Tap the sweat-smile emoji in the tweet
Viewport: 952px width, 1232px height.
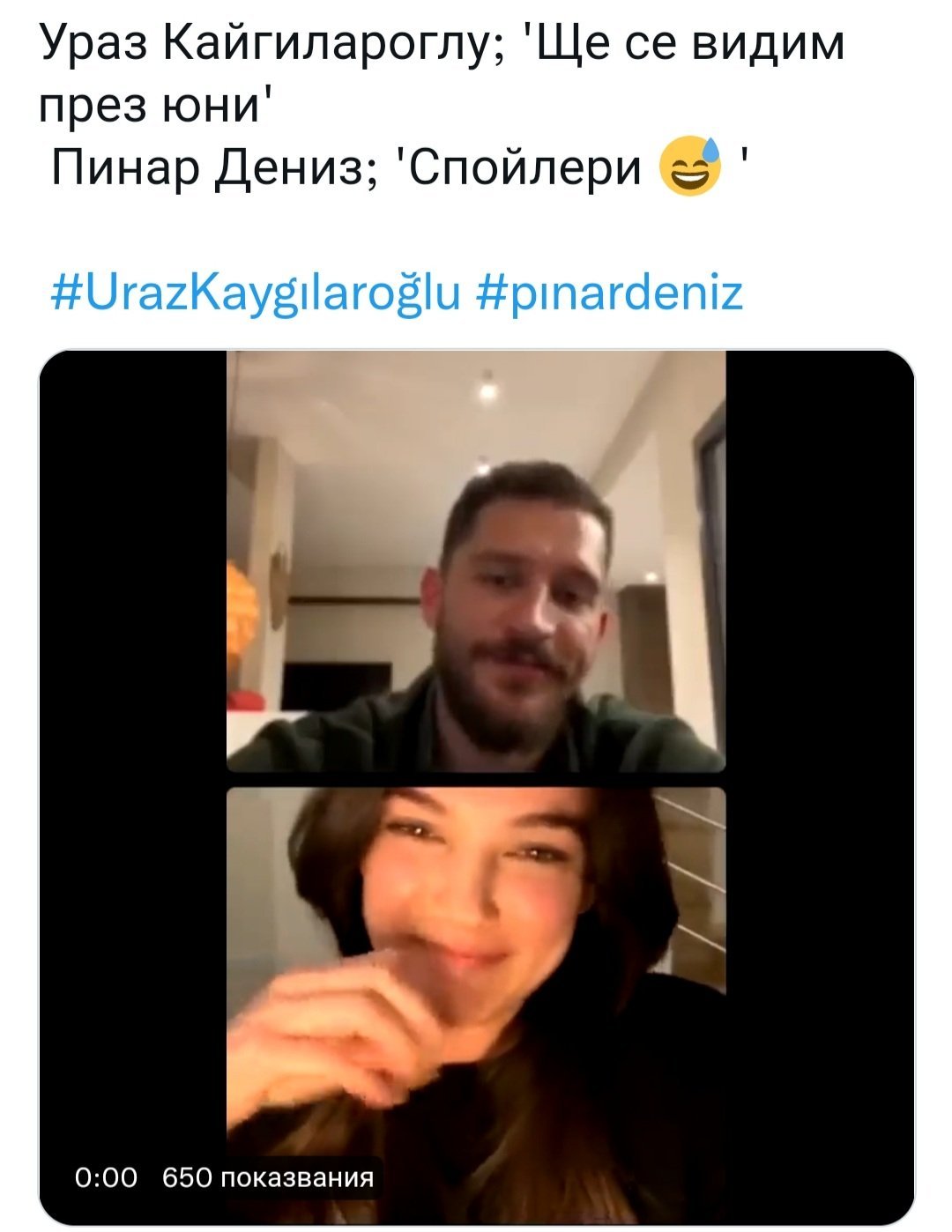pyautogui.click(x=690, y=166)
